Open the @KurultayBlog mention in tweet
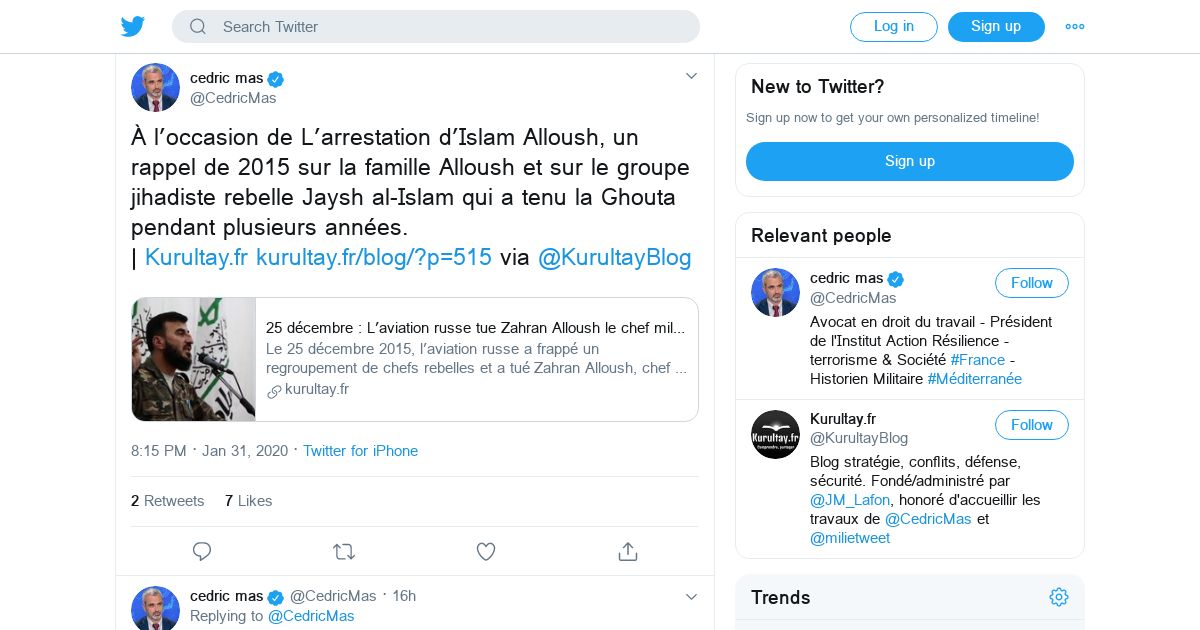Screen dimensions: 1200x630 (x=614, y=257)
